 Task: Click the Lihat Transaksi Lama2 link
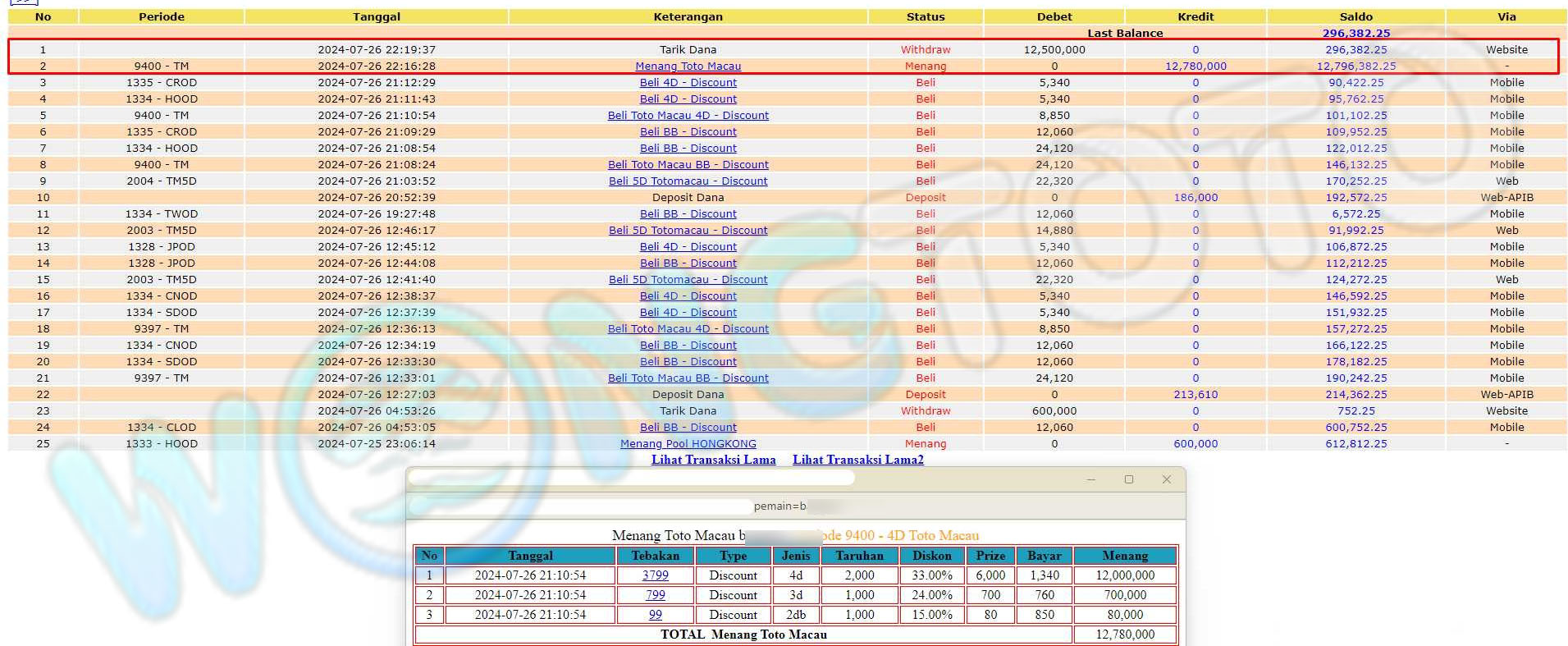pos(857,460)
